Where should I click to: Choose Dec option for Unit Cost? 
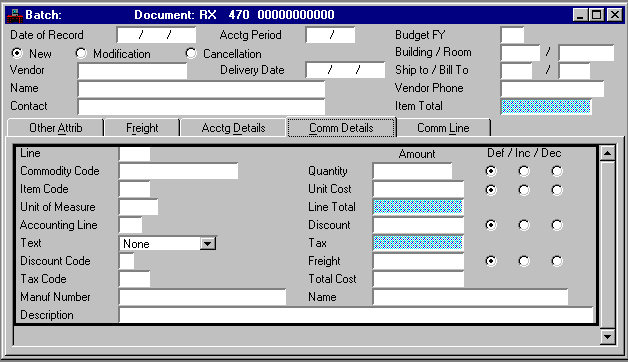pyautogui.click(x=557, y=189)
